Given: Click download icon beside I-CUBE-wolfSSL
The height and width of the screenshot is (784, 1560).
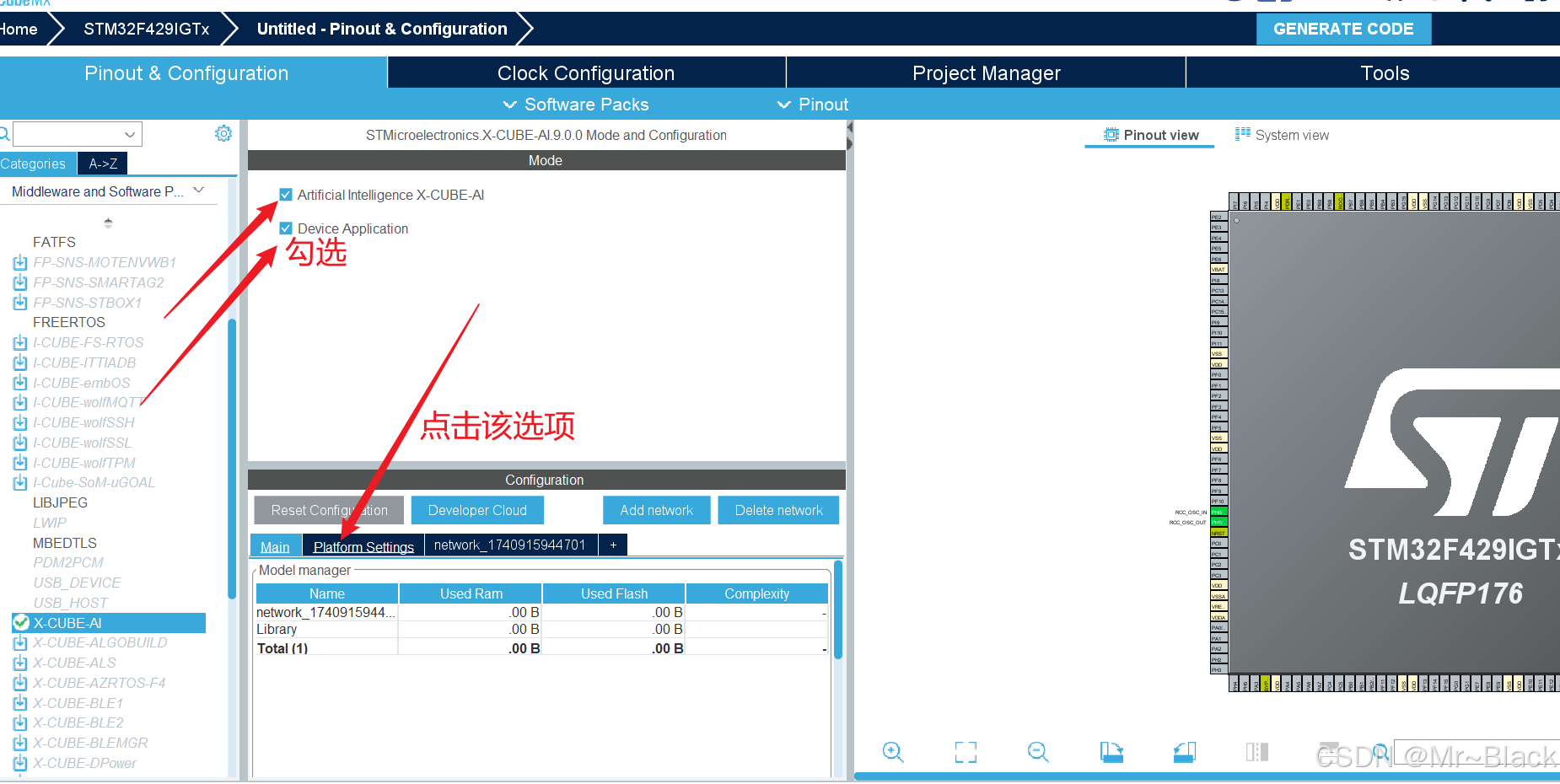Looking at the screenshot, I should click(20, 443).
